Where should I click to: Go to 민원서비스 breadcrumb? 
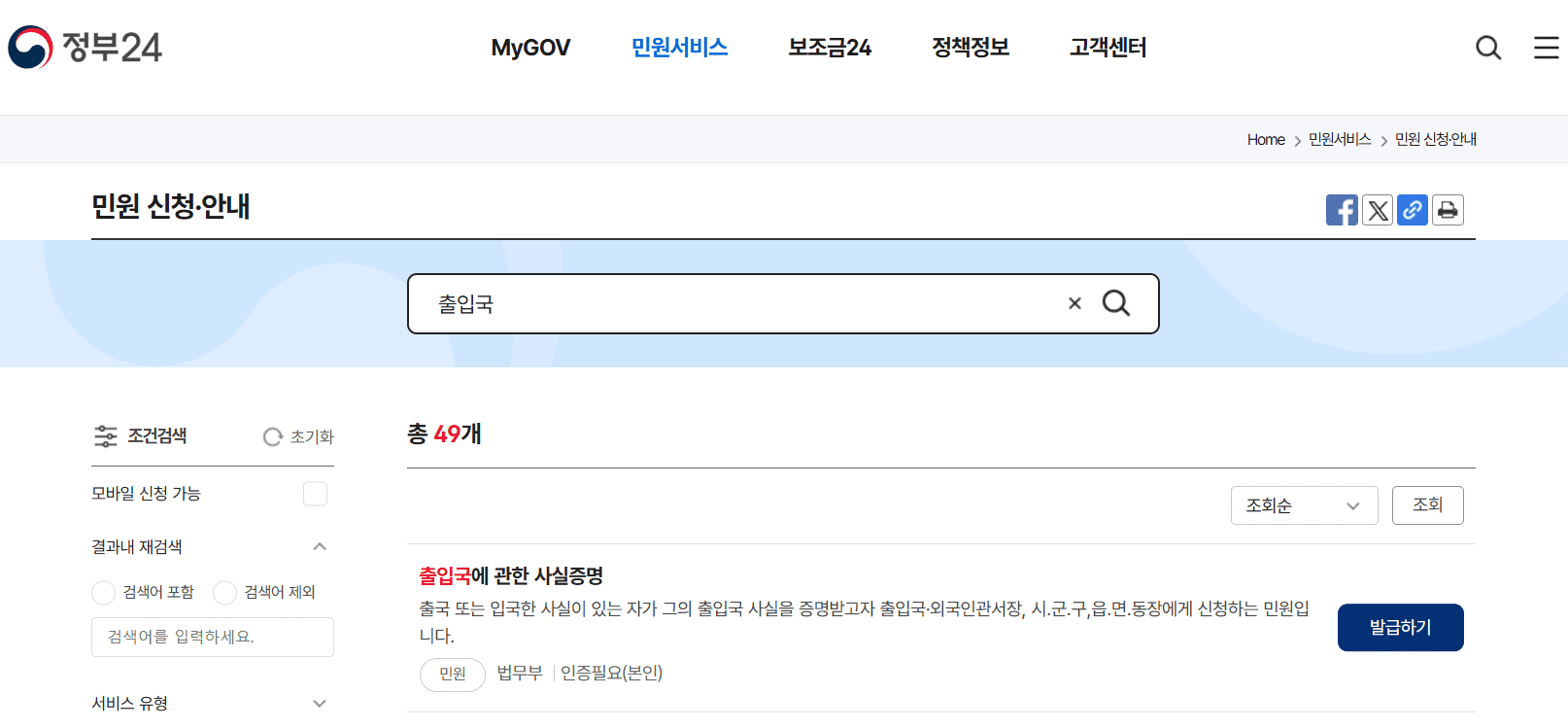point(1340,140)
